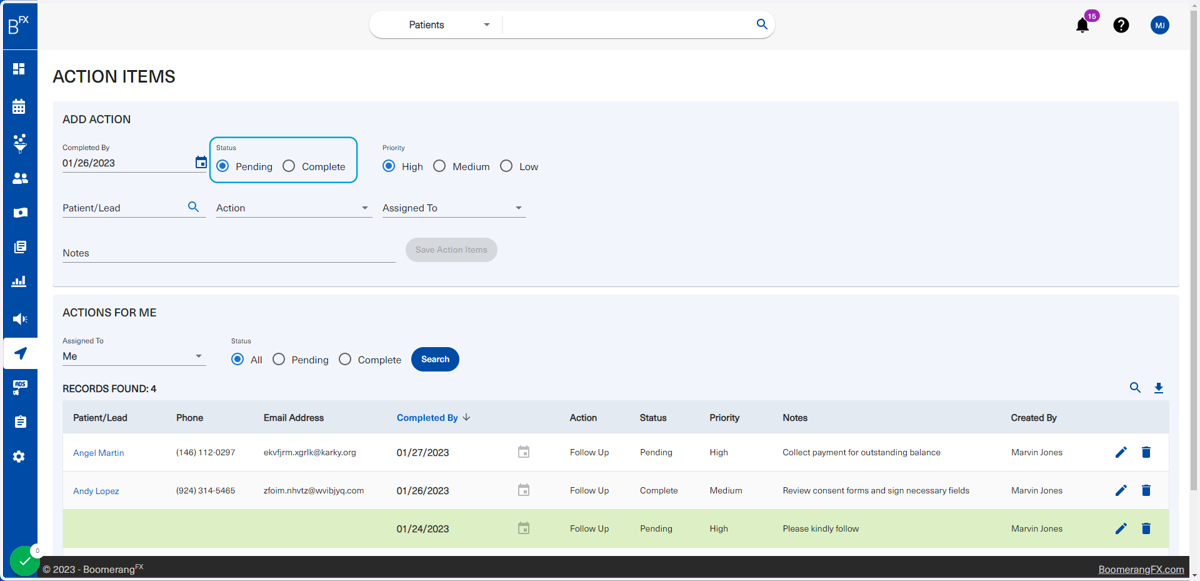Click the Patient/Lead column header

(100, 418)
